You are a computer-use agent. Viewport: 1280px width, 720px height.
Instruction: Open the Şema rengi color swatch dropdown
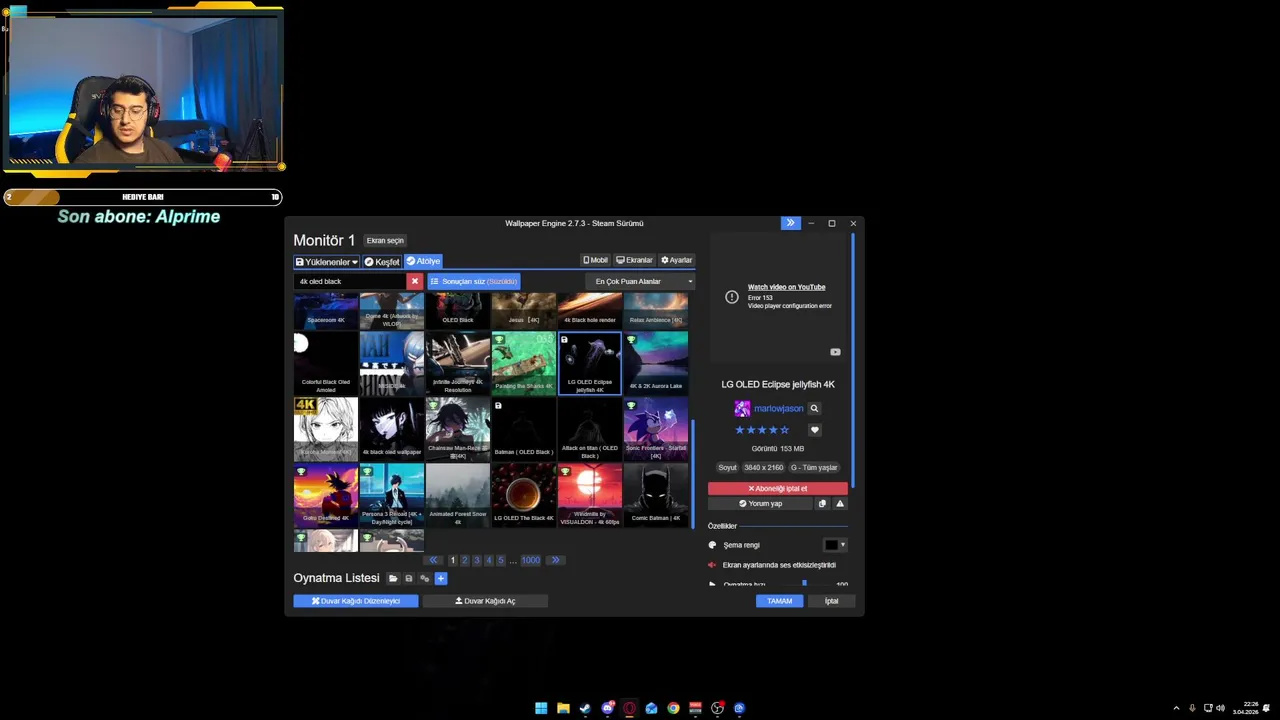click(x=835, y=545)
